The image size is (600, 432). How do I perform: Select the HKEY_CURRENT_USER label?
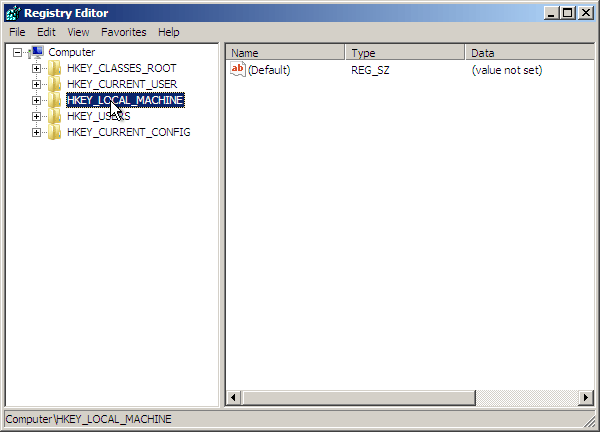pyautogui.click(x=122, y=84)
